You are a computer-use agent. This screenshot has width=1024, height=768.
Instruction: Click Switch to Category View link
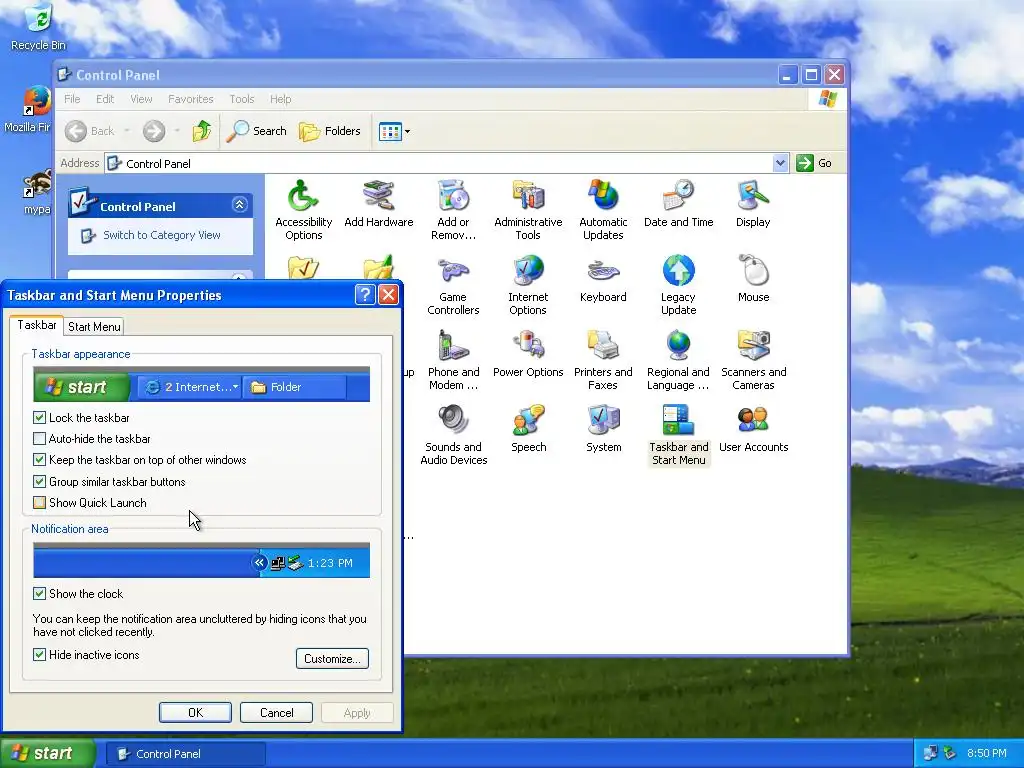pyautogui.click(x=161, y=235)
